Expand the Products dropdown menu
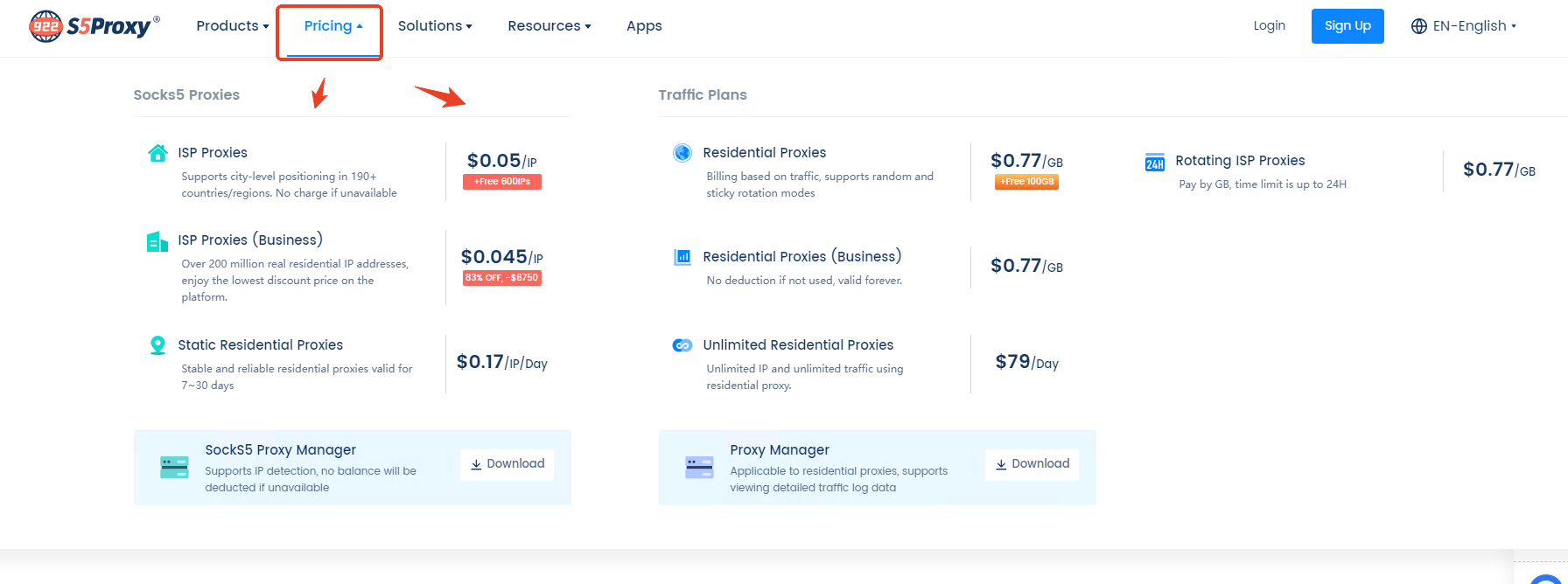The height and width of the screenshot is (584, 1568). [x=232, y=26]
